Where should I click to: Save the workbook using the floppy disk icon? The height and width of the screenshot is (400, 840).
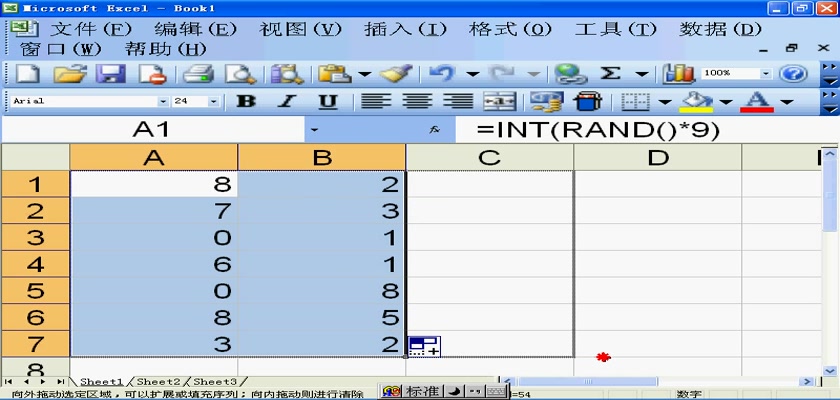(110, 73)
